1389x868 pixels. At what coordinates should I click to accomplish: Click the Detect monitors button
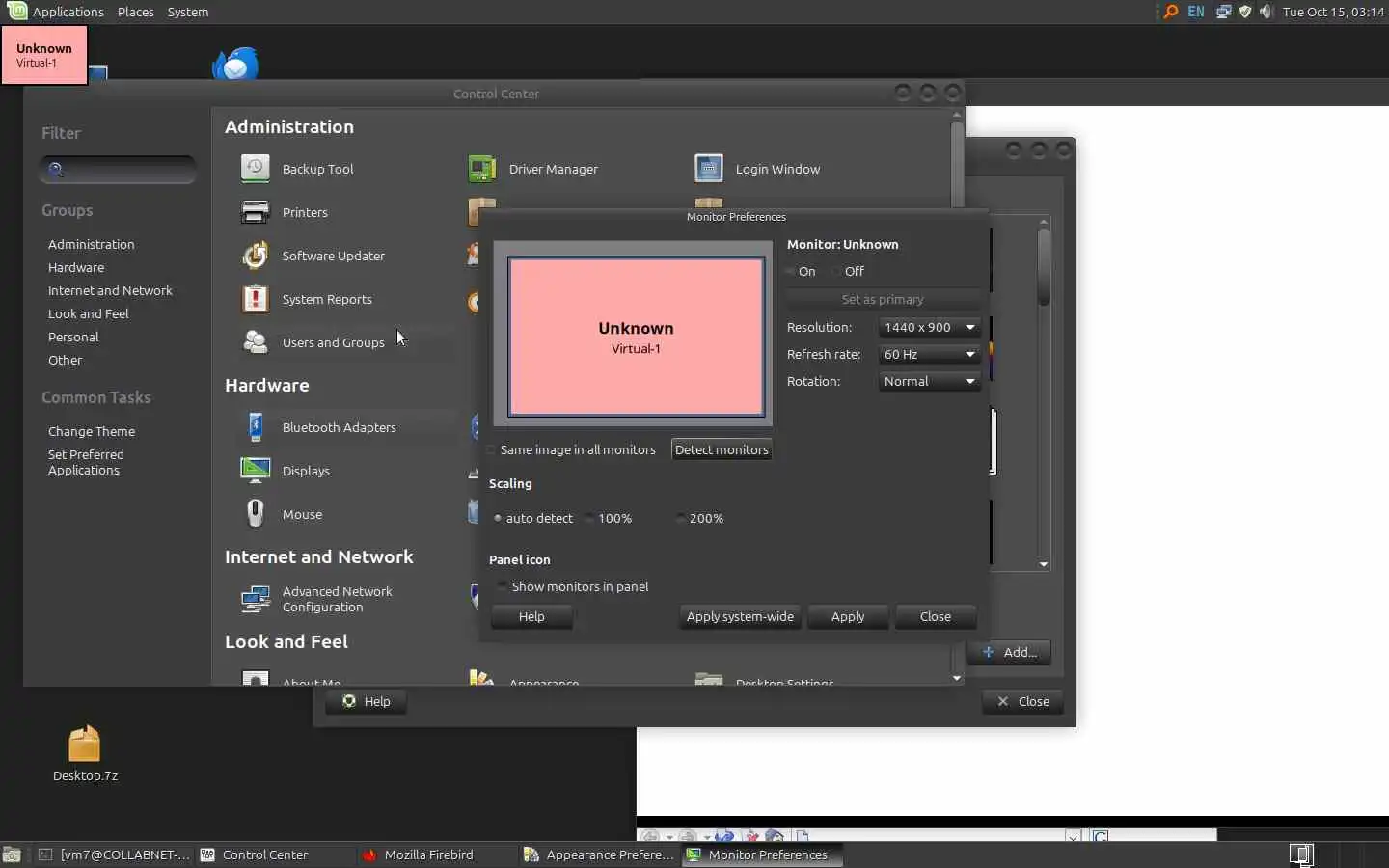(722, 449)
